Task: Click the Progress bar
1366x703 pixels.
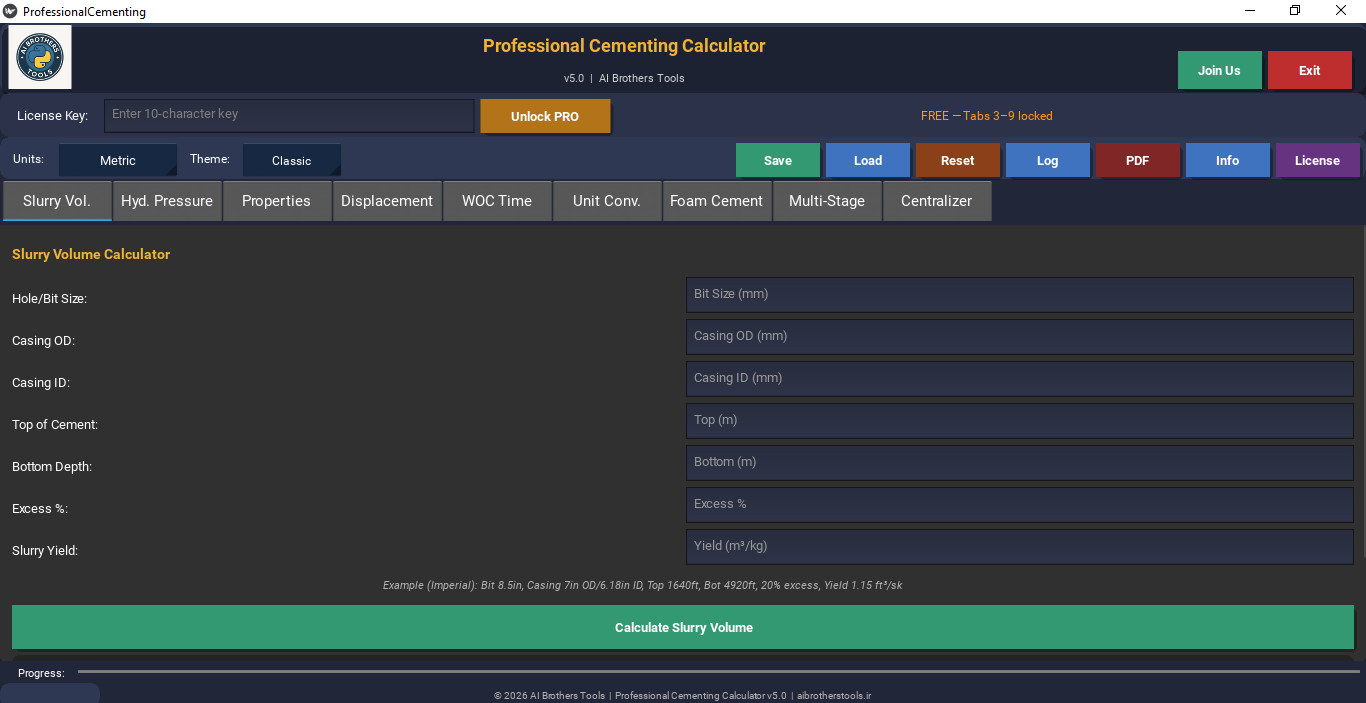Action: 718,672
